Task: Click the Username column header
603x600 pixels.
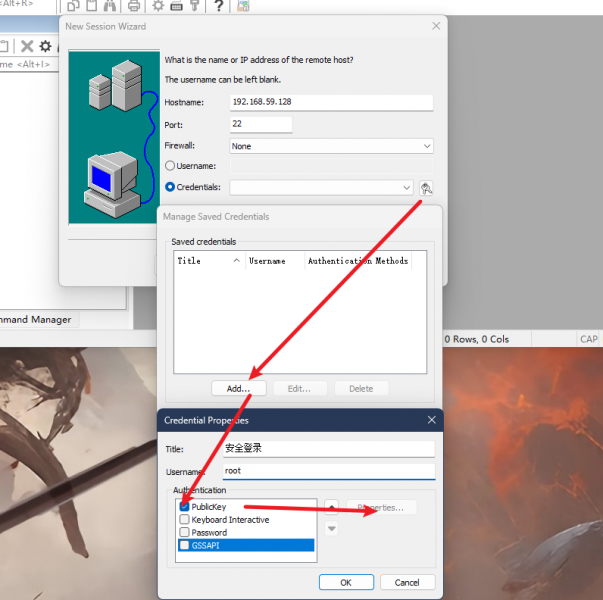Action: pyautogui.click(x=275, y=261)
